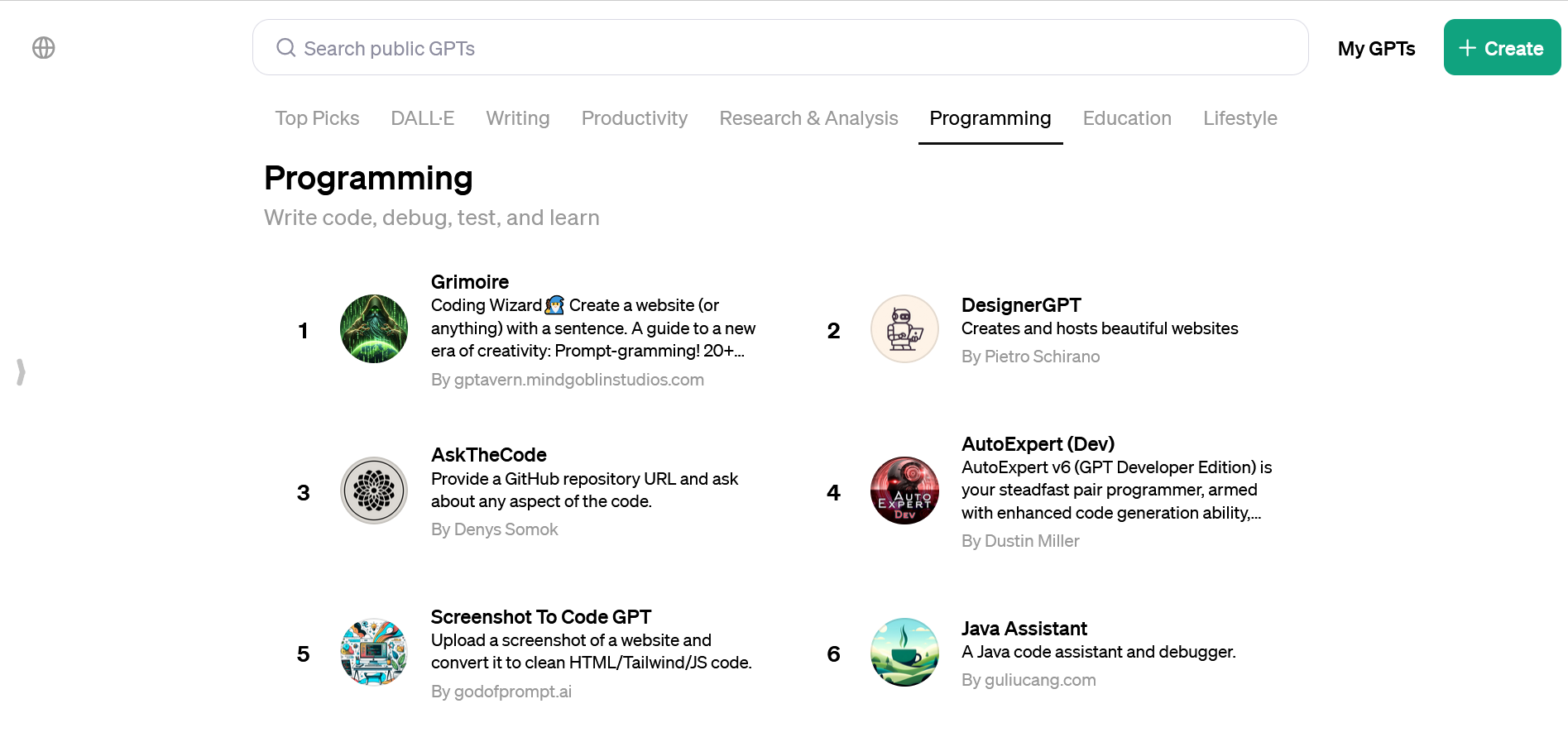Open the Java Assistant title link

click(1024, 629)
